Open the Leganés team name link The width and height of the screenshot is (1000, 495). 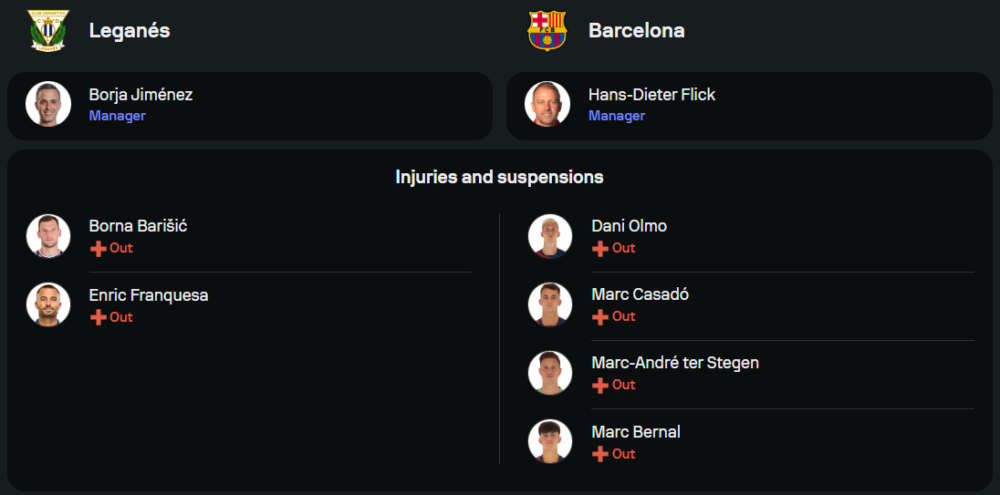click(x=129, y=30)
